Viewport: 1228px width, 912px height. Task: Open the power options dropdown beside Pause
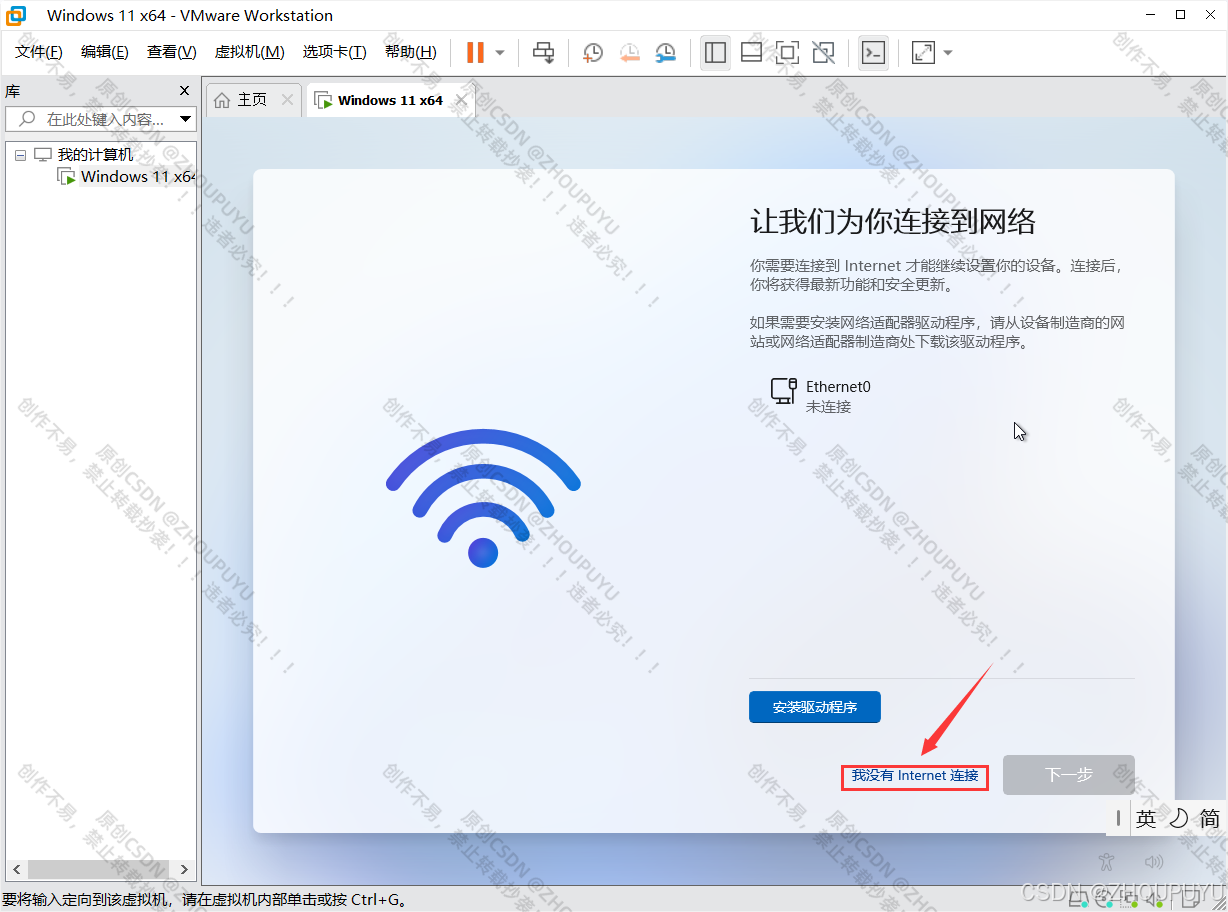[500, 52]
